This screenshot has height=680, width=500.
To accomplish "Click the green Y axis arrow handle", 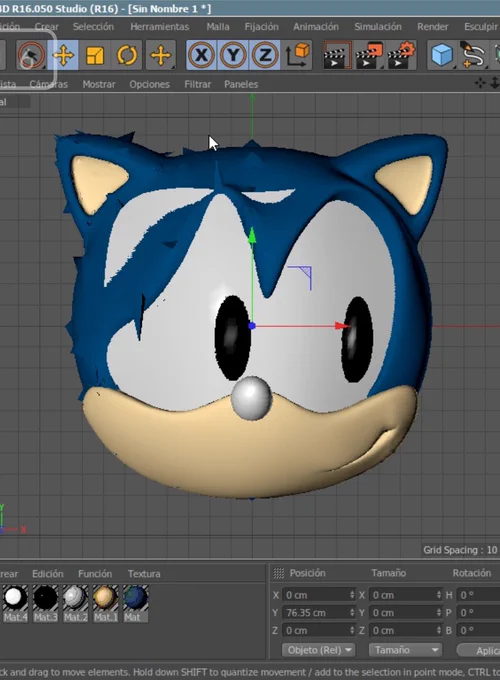I will (252, 236).
